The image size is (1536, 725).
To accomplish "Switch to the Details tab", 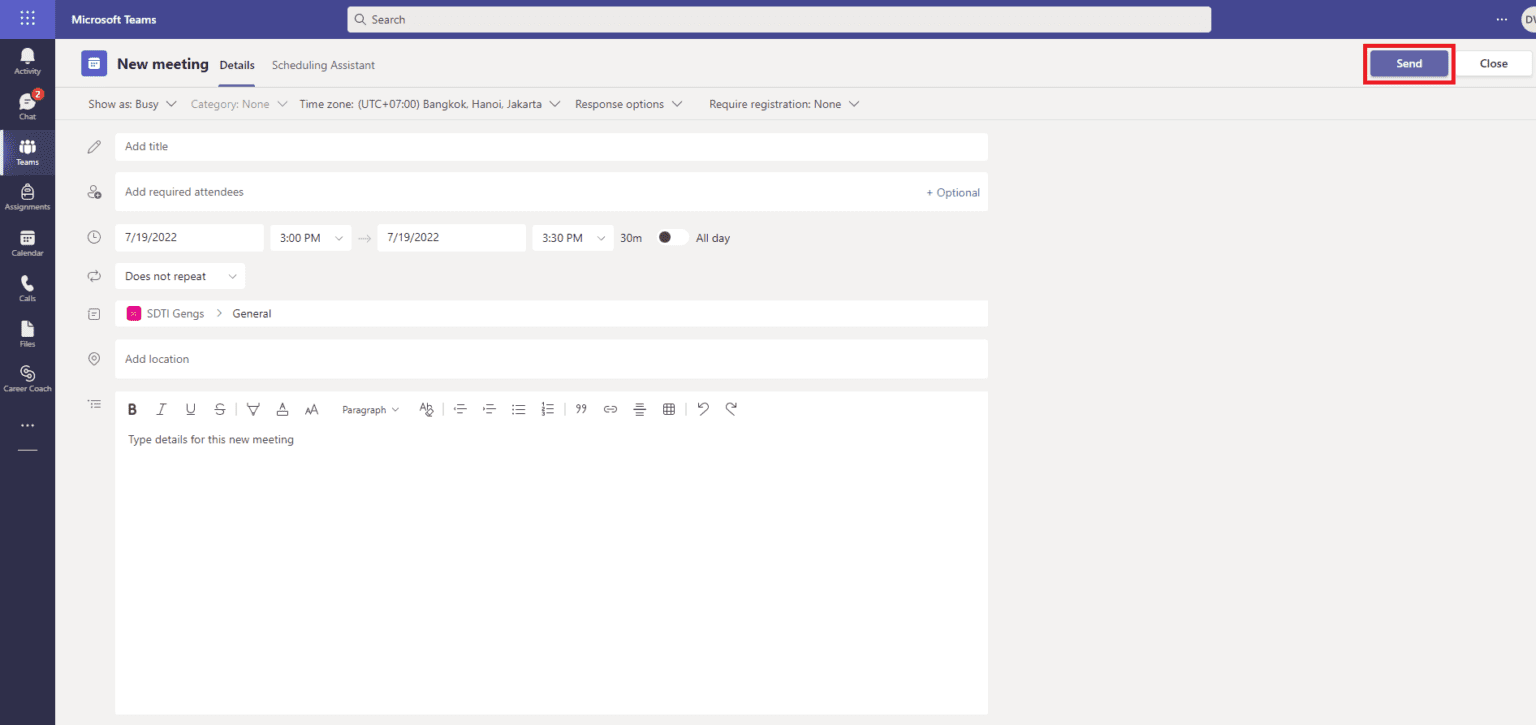I will click(237, 65).
